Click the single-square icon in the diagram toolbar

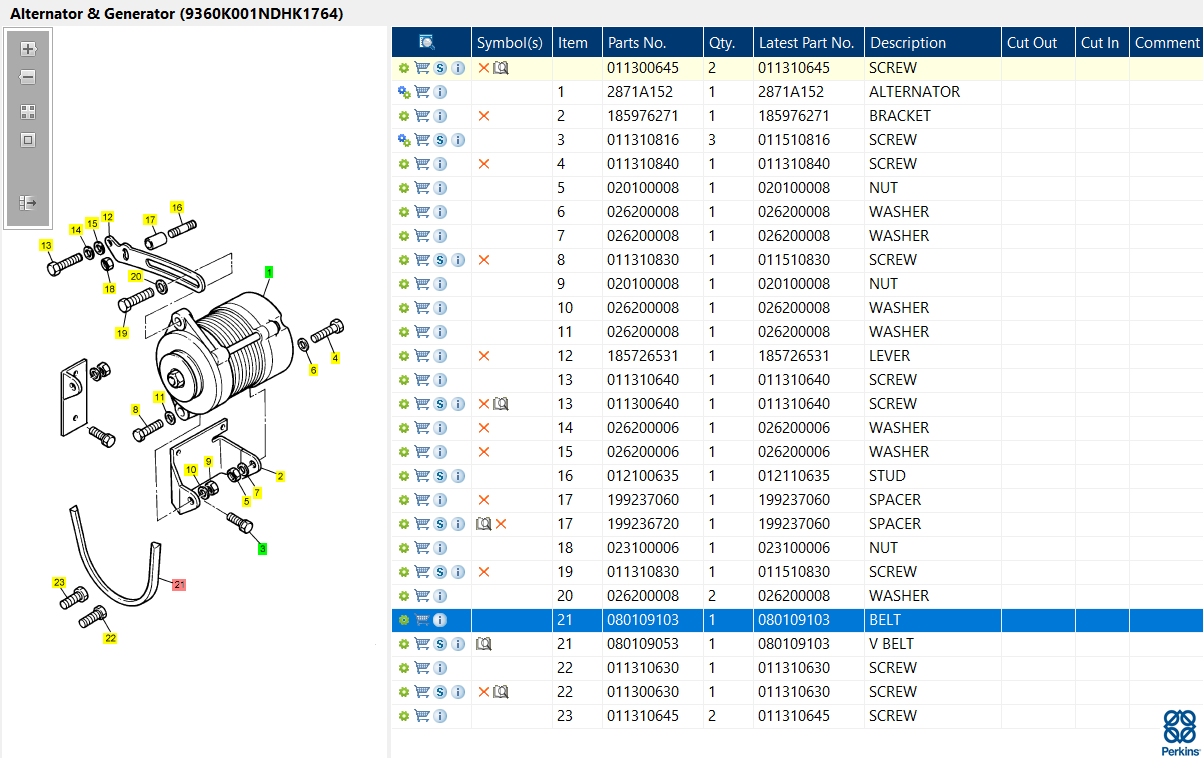[28, 140]
